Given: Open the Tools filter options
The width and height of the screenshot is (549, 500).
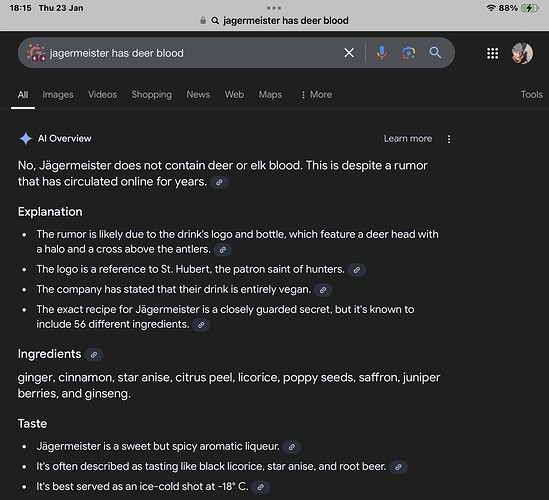Looking at the screenshot, I should pos(531,95).
